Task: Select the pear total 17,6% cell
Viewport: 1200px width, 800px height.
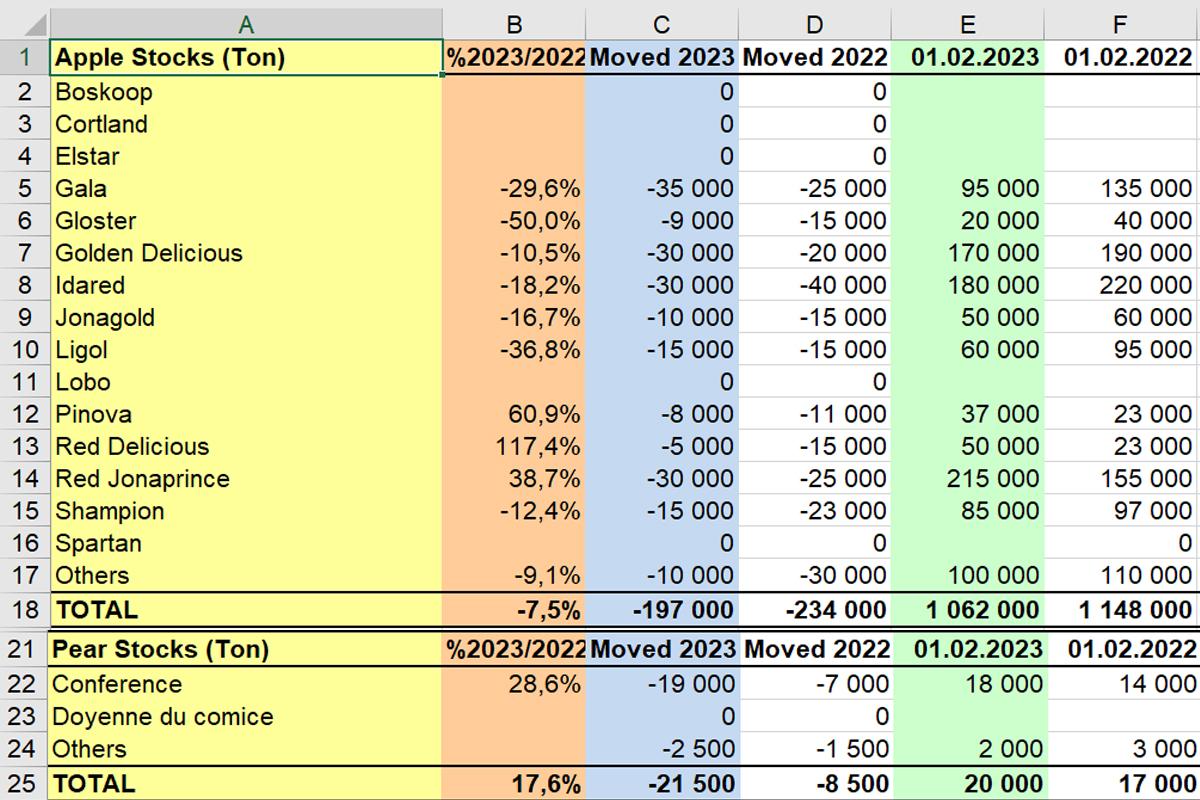Action: 513,783
